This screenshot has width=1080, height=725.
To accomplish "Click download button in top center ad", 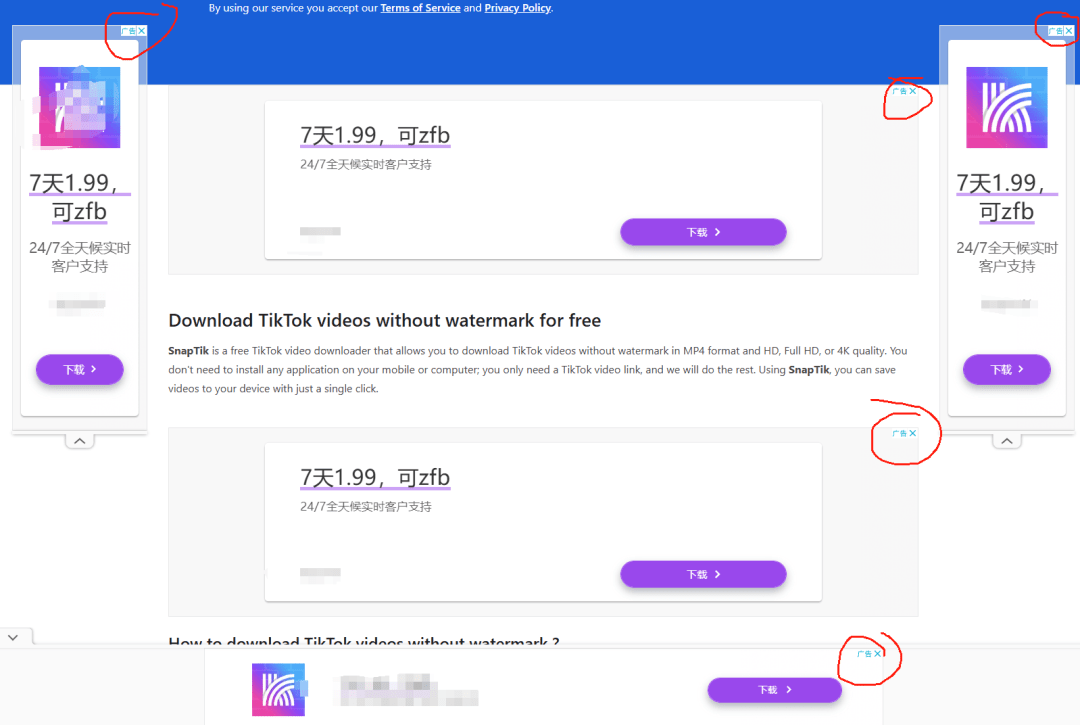I will [703, 232].
